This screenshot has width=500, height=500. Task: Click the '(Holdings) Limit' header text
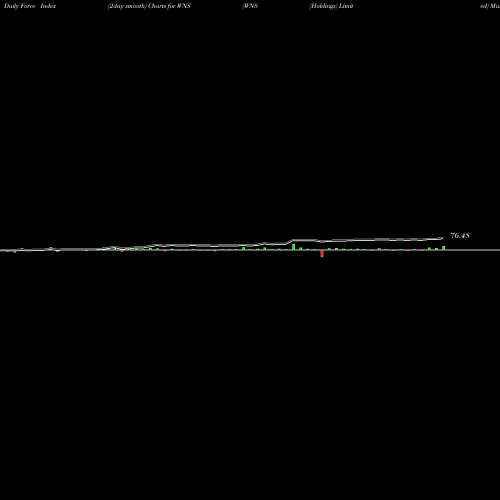(331, 6)
